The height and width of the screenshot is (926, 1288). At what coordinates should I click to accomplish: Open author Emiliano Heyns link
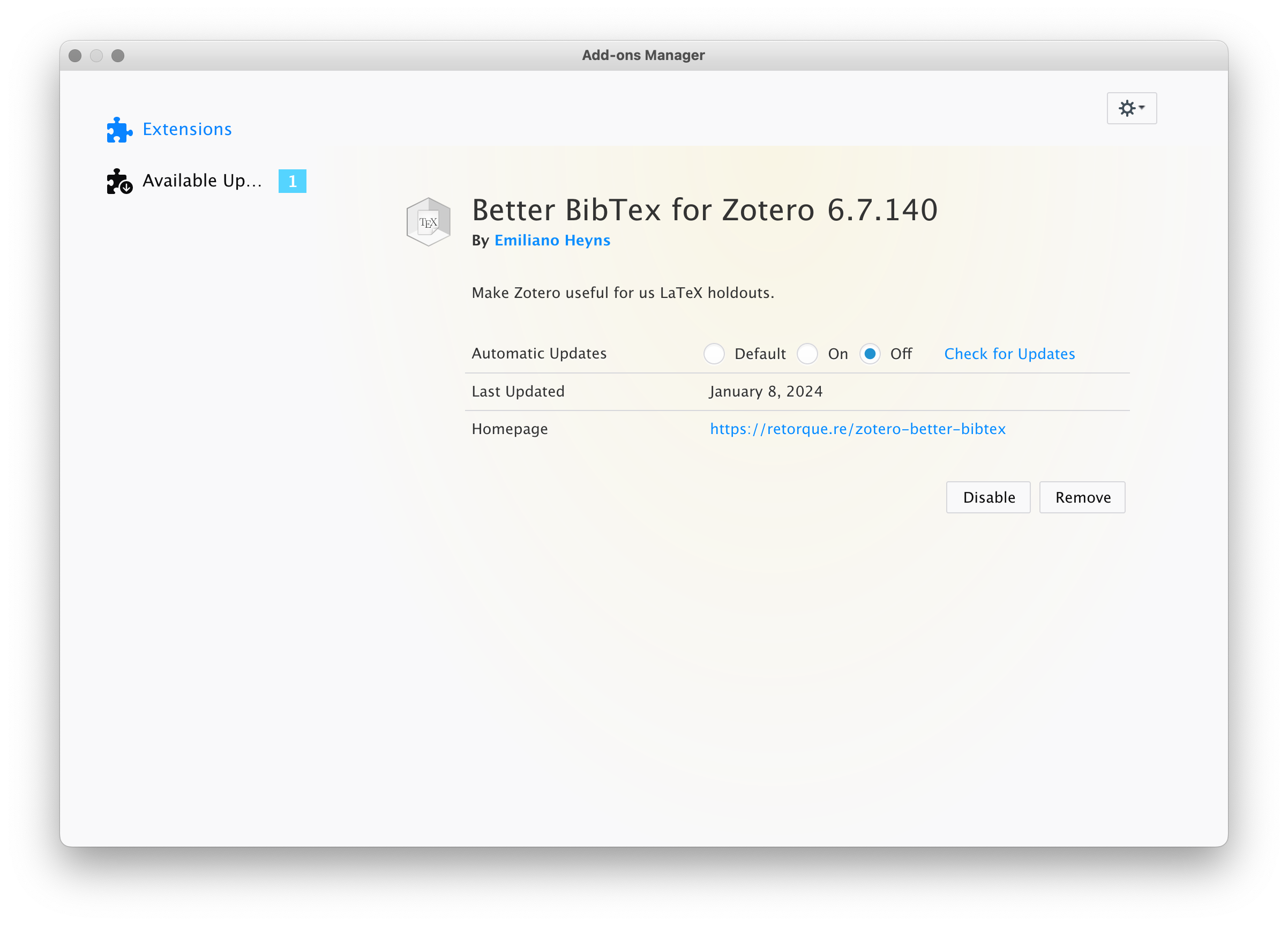click(x=552, y=240)
